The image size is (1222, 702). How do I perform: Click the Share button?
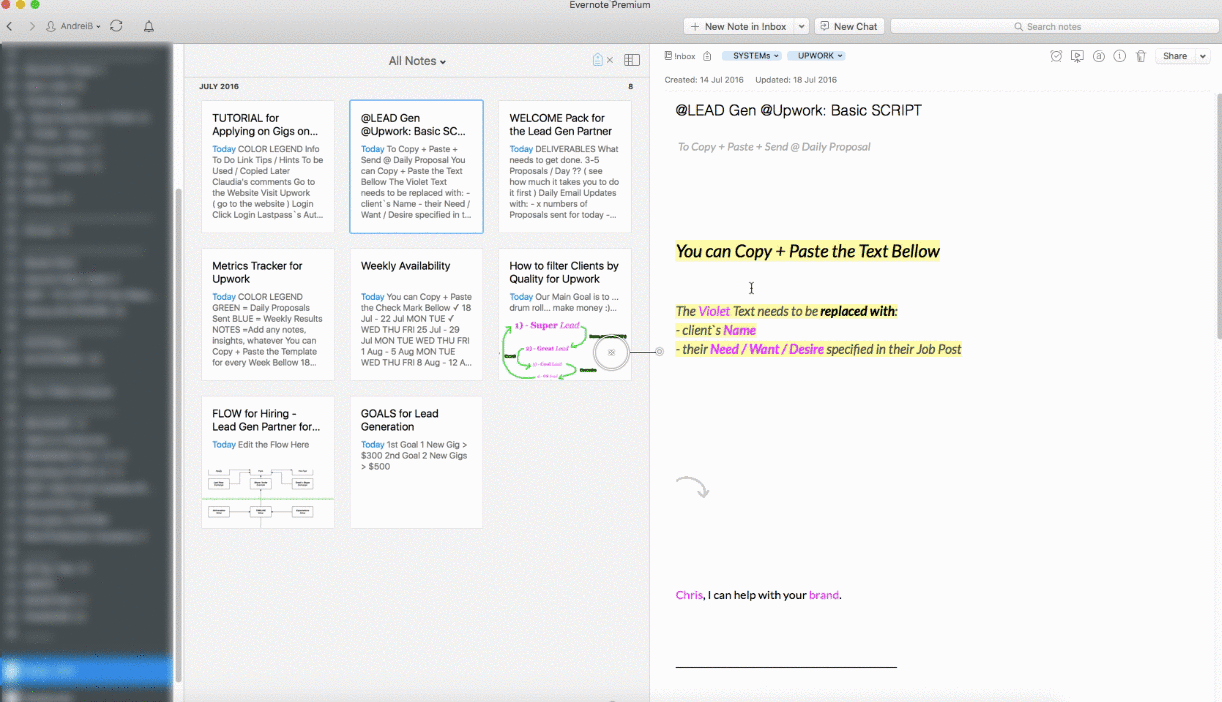click(x=1175, y=56)
